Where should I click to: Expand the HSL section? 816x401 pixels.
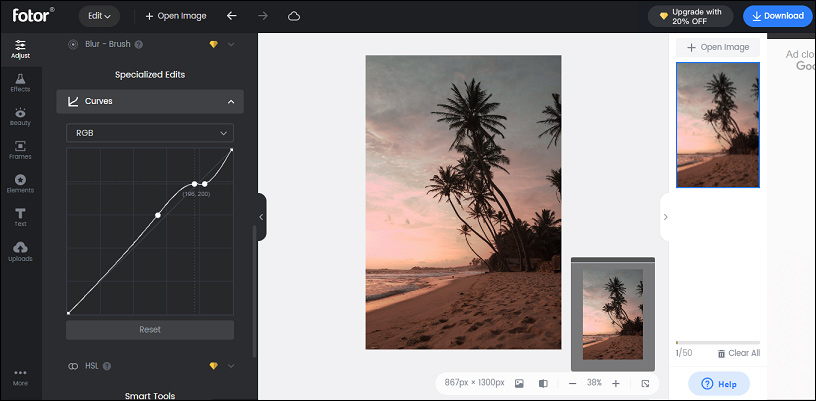pos(231,366)
